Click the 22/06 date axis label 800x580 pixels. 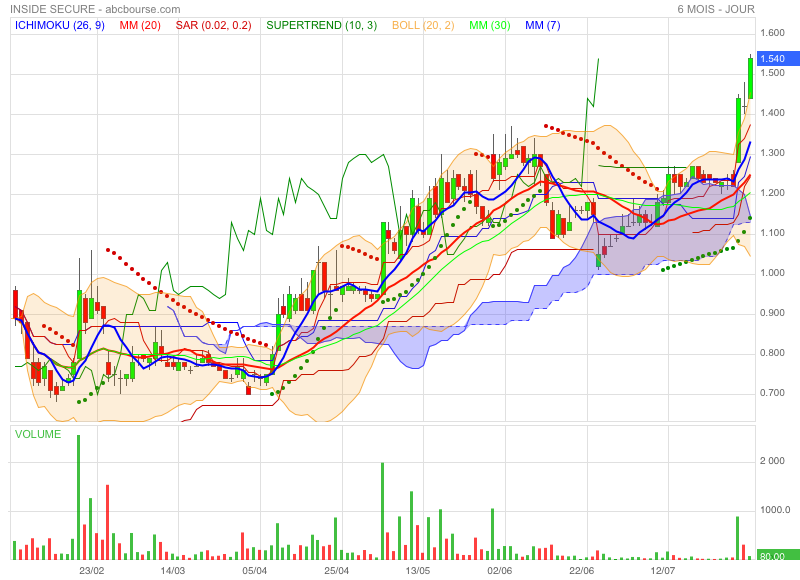582,570
